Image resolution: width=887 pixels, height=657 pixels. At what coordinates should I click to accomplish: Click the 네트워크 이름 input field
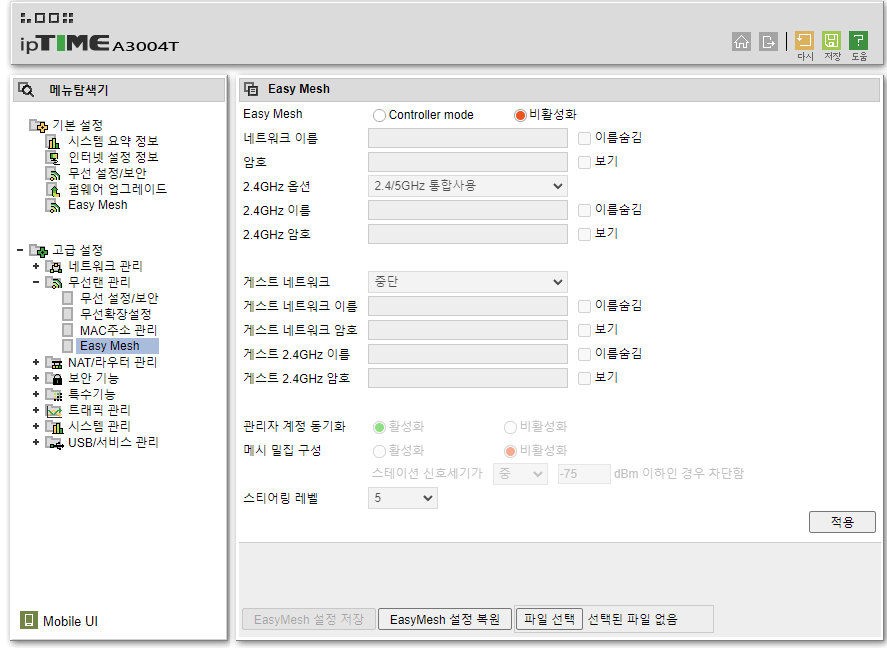click(x=467, y=138)
